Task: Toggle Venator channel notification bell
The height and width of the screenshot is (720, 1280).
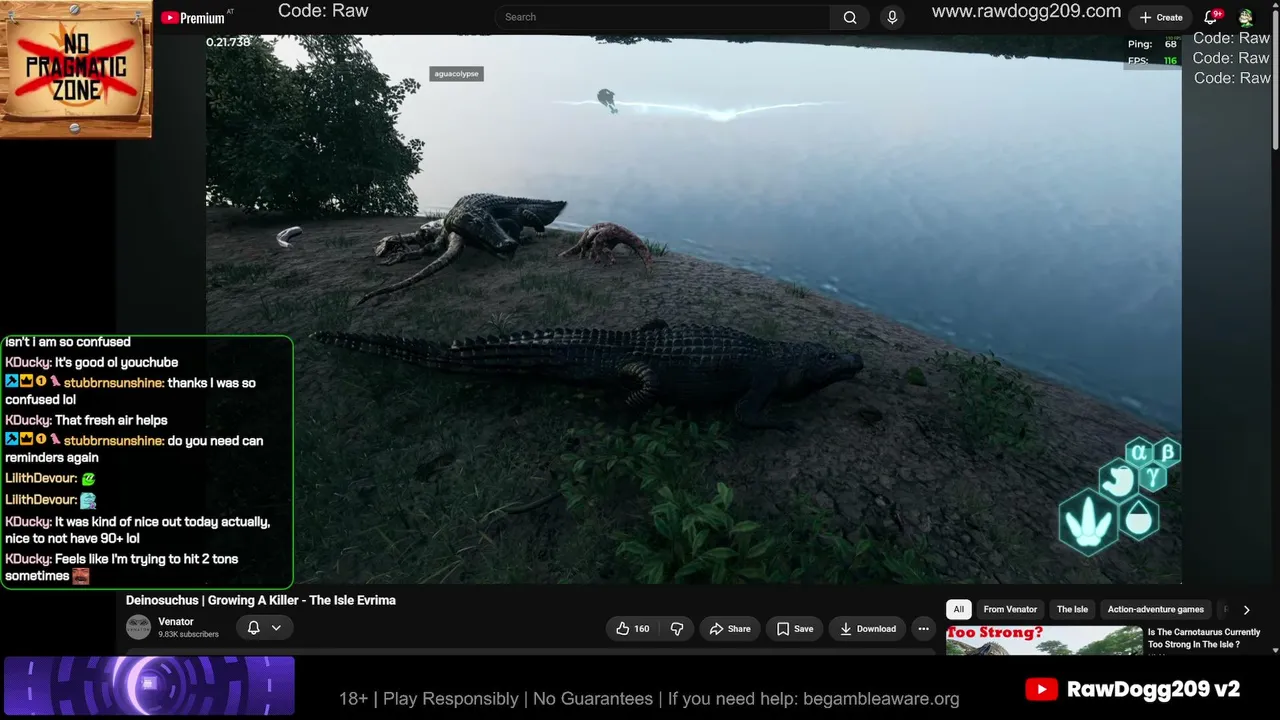Action: (254, 628)
